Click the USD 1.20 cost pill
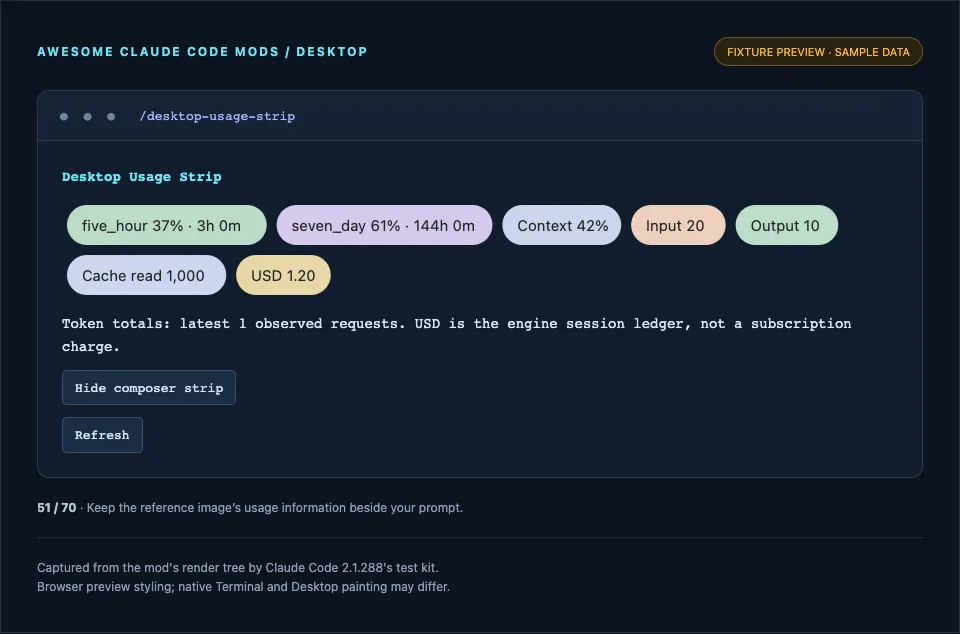This screenshot has height=634, width=960. (x=283, y=275)
